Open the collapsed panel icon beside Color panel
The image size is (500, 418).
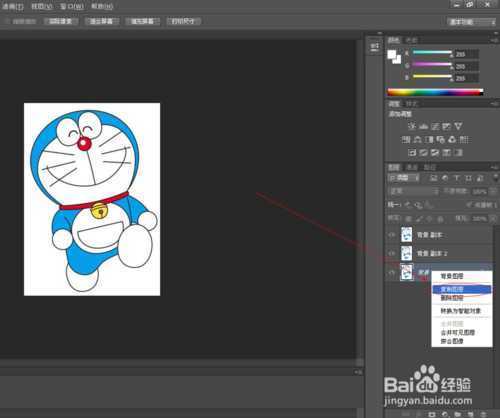375,46
